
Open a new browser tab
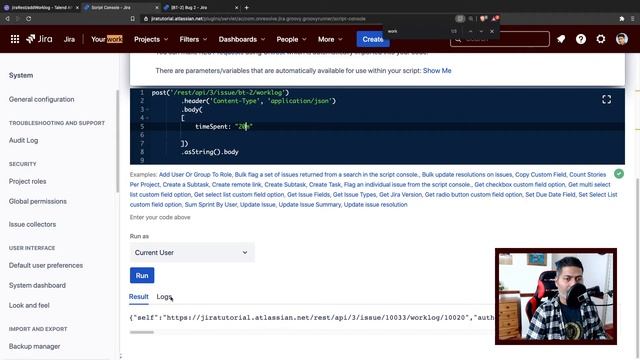pyautogui.click(x=247, y=7)
